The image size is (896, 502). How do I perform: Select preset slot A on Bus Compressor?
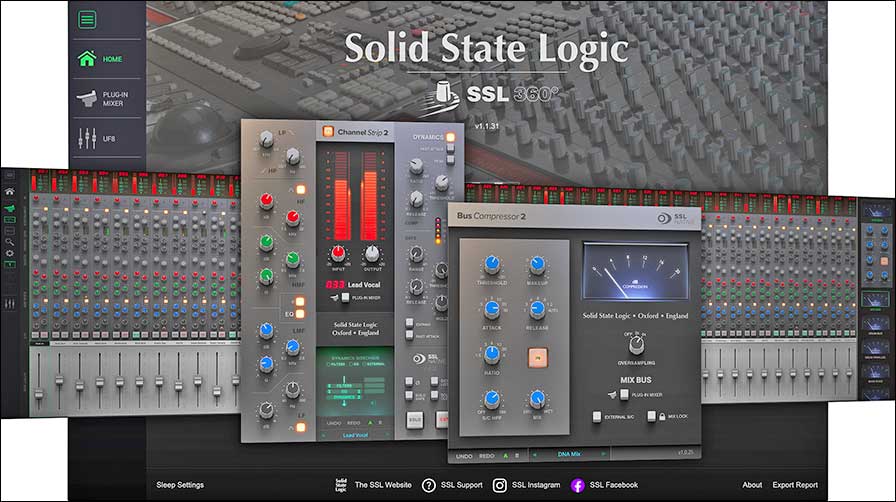point(505,456)
